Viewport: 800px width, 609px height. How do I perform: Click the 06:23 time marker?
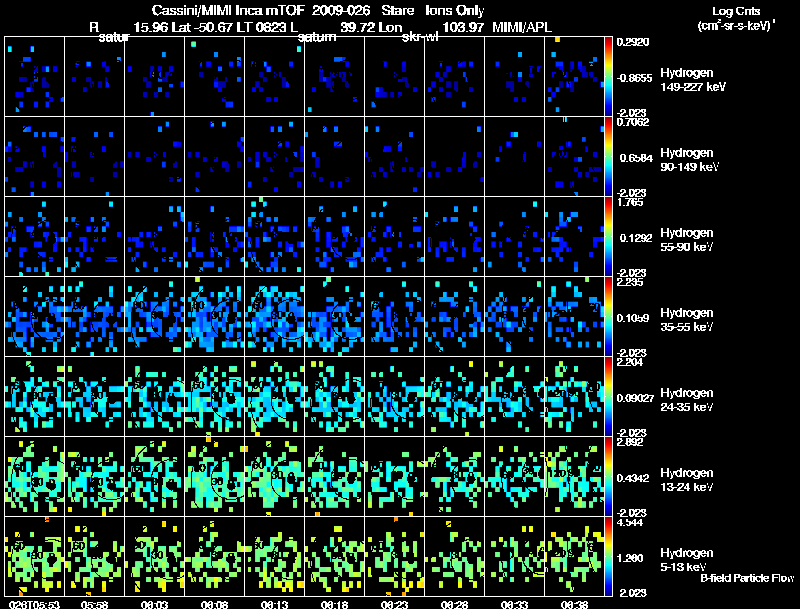[x=394, y=604]
